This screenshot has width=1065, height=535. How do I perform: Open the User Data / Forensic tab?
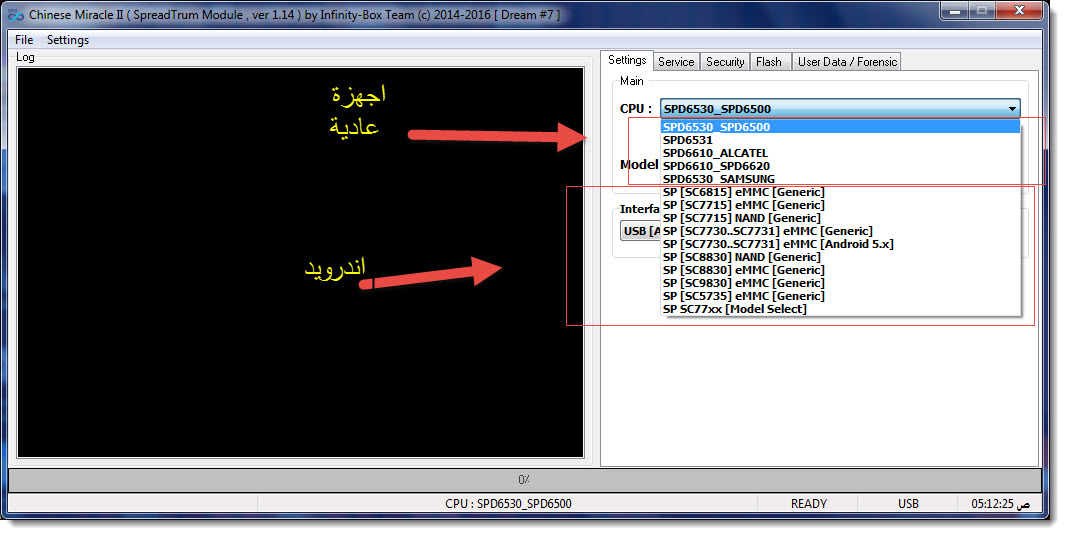click(847, 62)
